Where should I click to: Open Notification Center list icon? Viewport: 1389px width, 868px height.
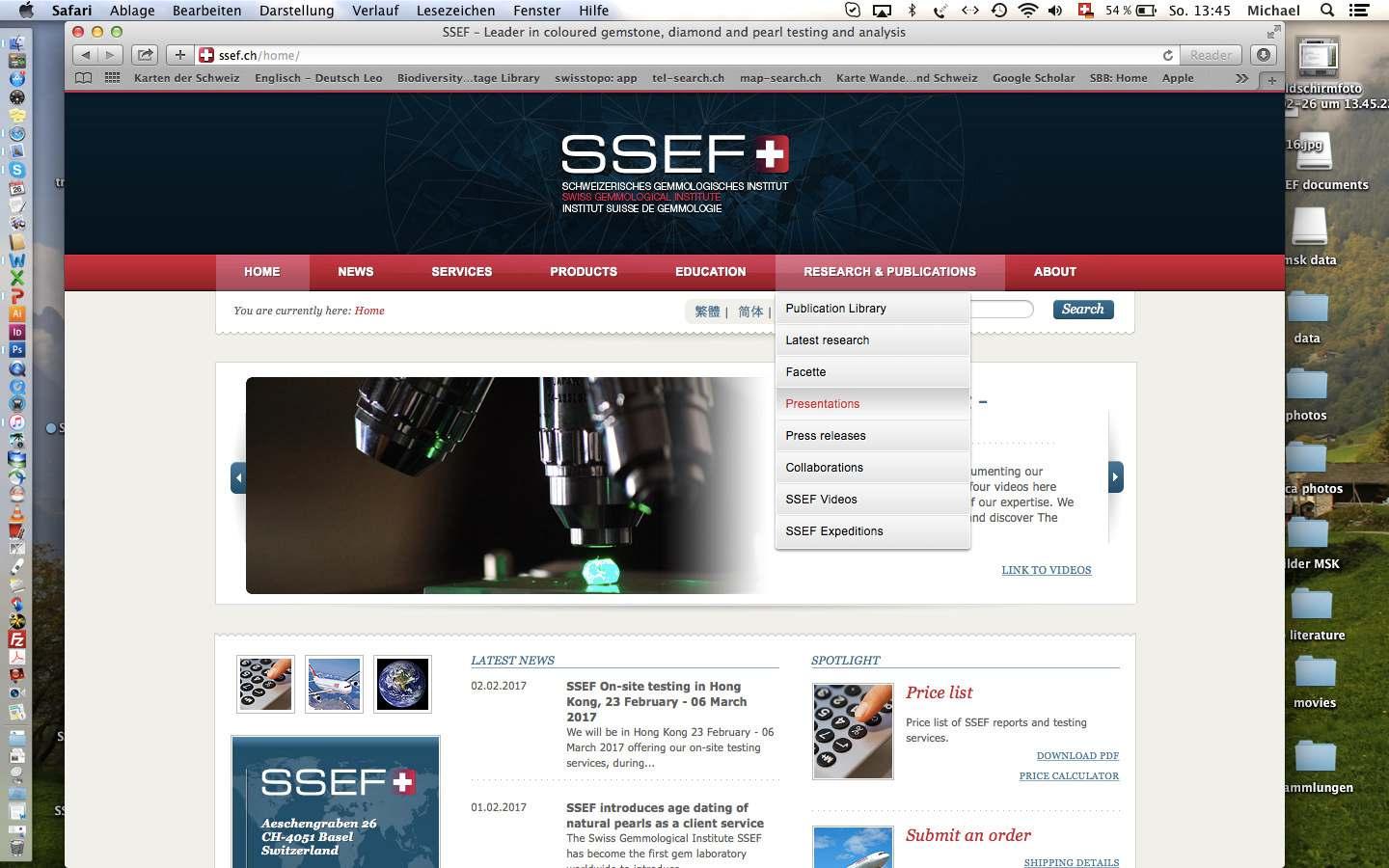click(1359, 11)
